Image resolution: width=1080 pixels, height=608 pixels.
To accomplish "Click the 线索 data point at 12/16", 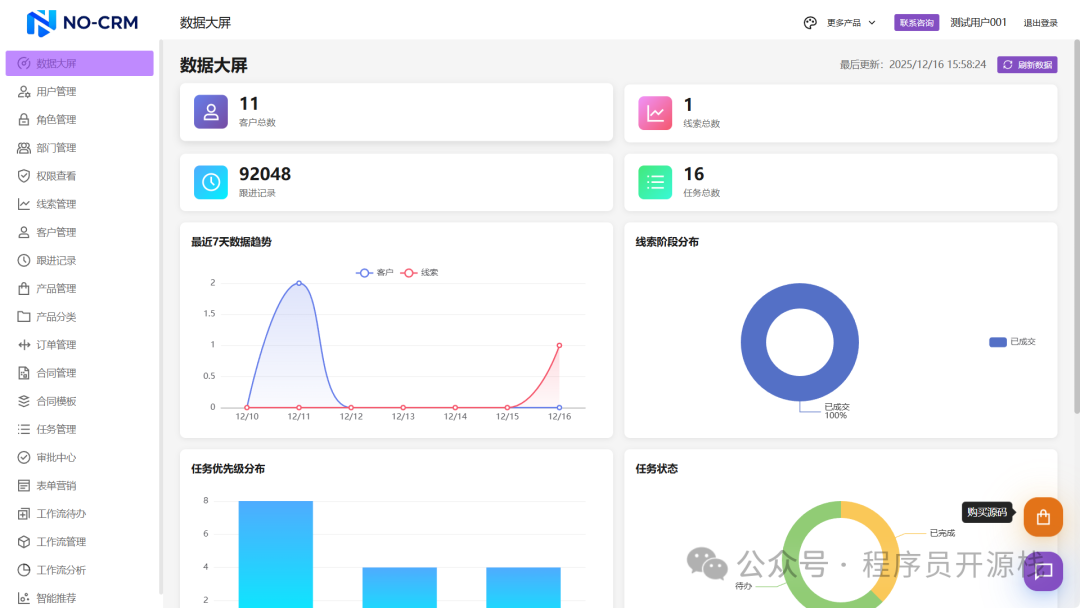I will (x=559, y=345).
